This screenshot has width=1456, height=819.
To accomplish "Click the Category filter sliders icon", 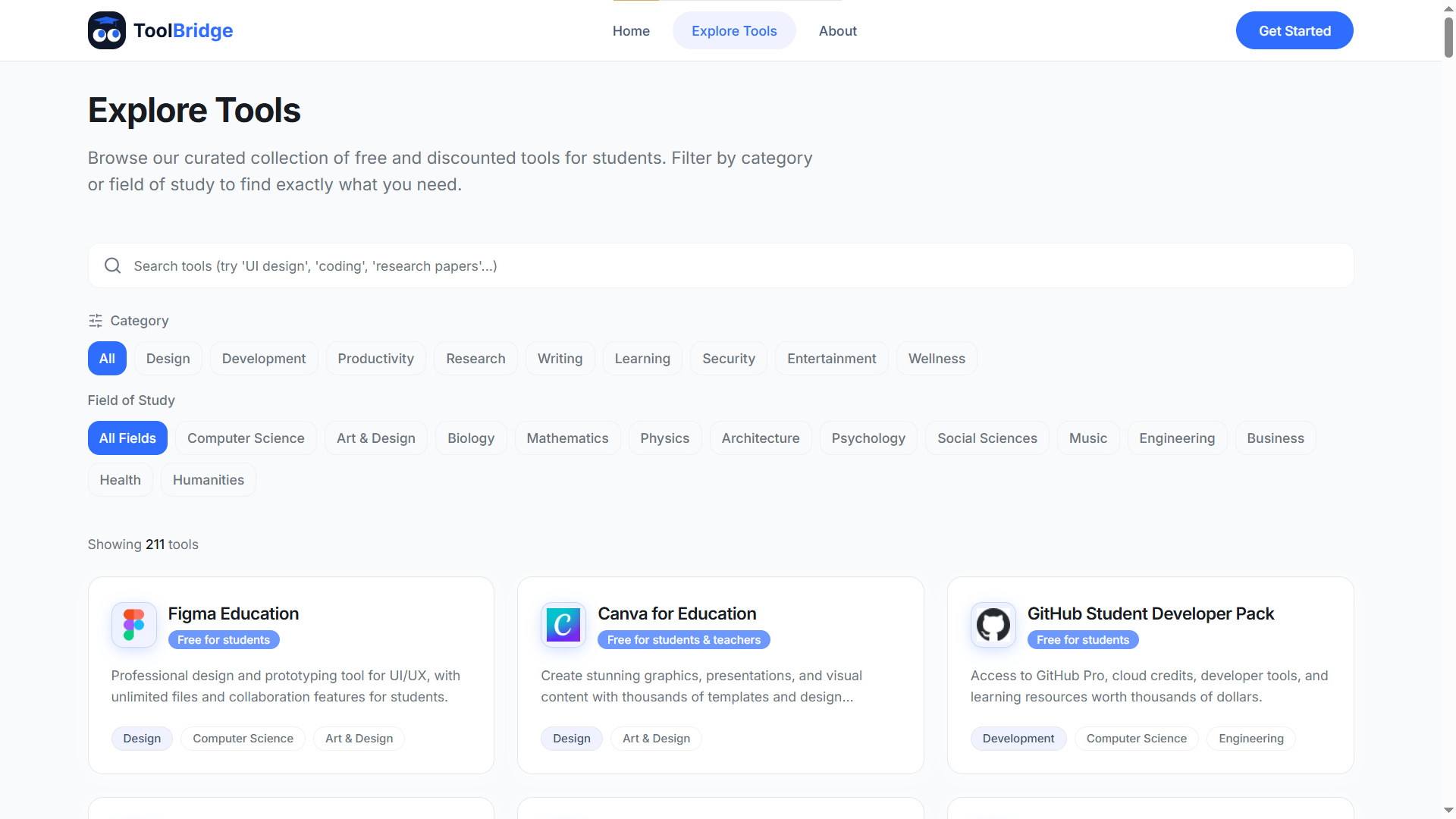I will (x=96, y=321).
